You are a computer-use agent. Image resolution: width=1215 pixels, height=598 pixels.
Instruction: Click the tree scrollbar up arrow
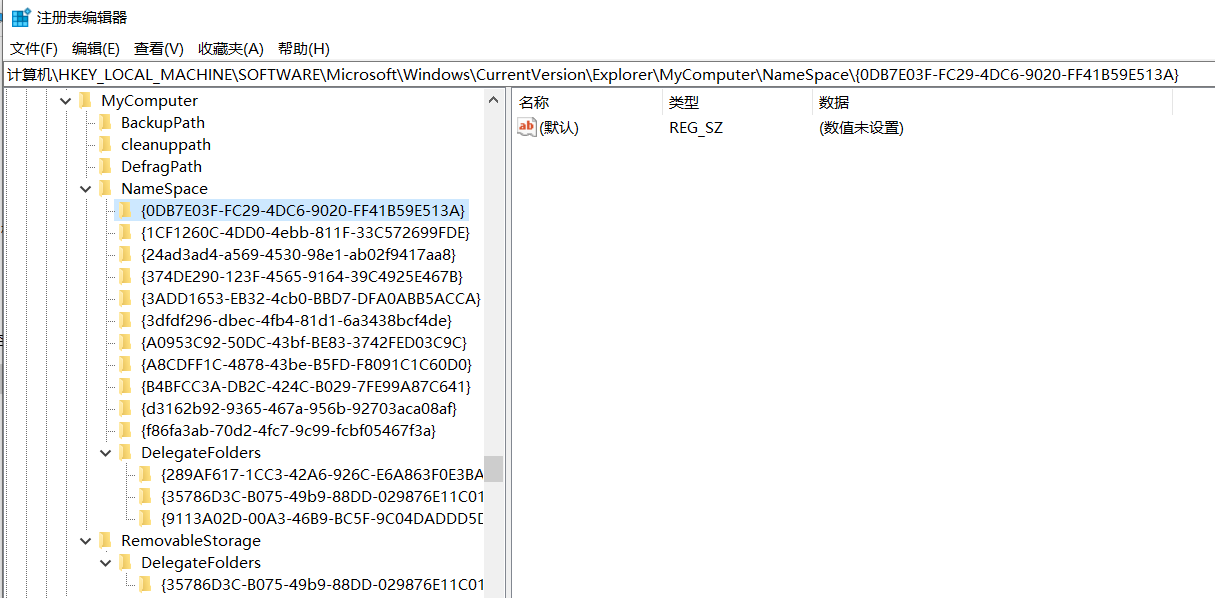click(x=494, y=100)
